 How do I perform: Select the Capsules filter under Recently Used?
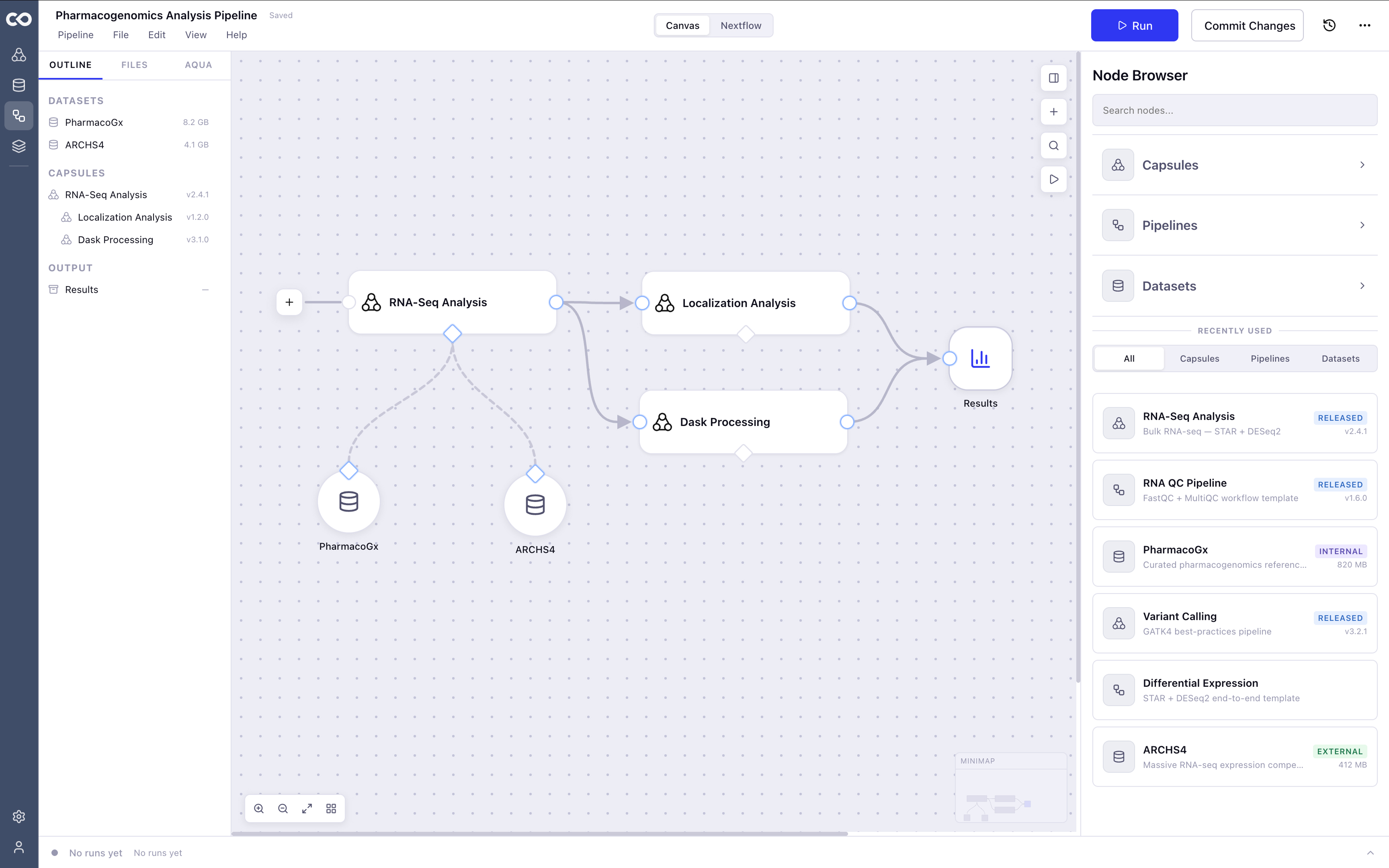click(x=1199, y=358)
